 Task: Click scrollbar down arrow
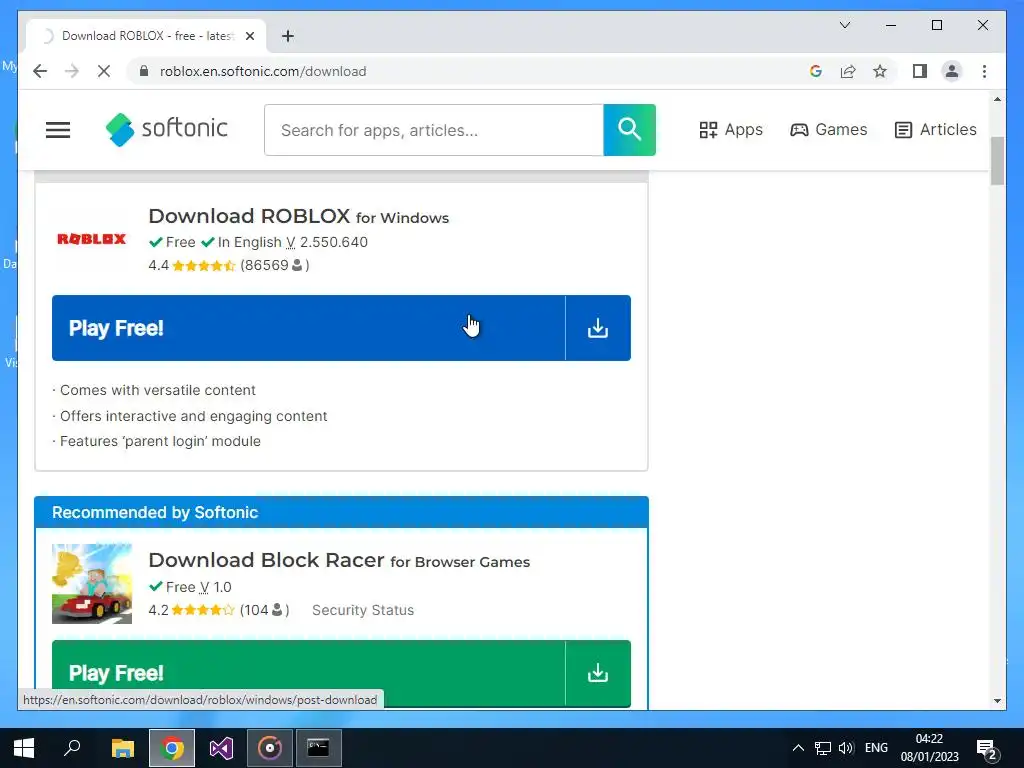997,701
